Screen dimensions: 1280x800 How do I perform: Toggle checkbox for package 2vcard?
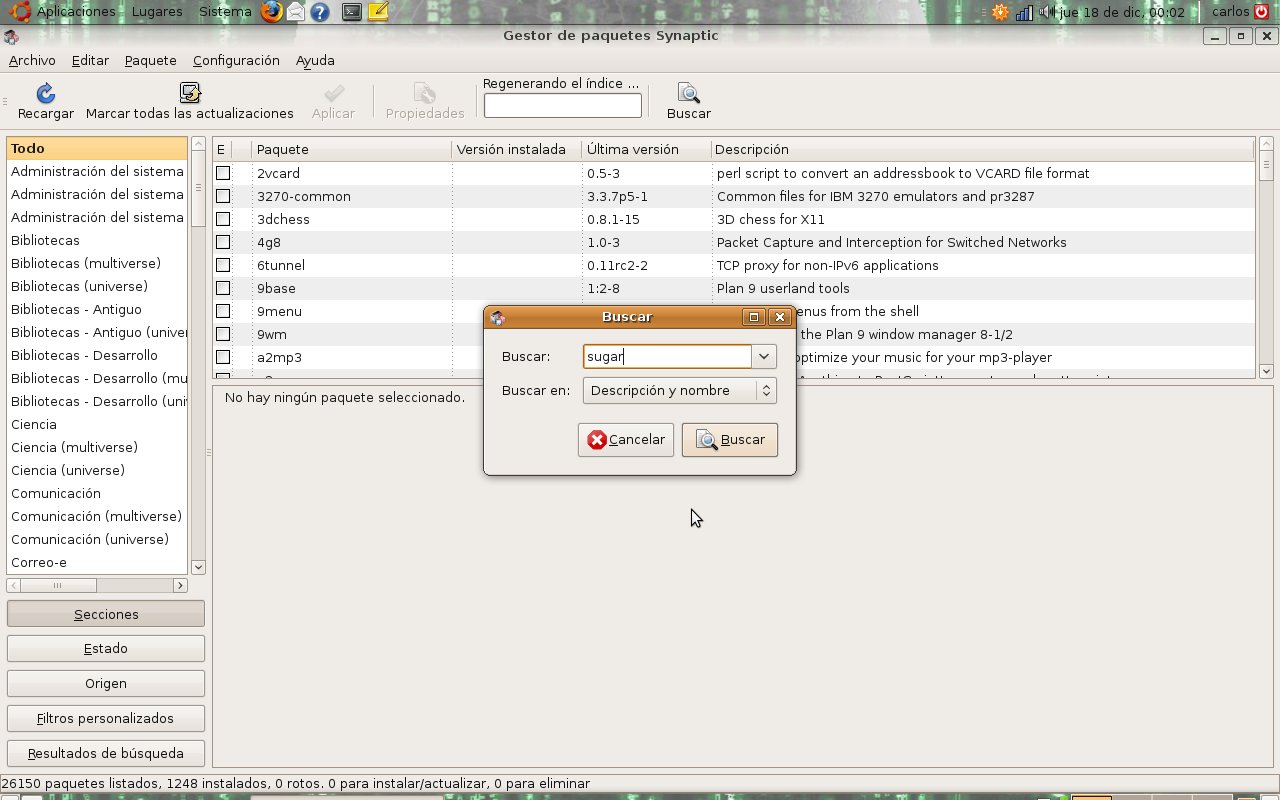223,173
